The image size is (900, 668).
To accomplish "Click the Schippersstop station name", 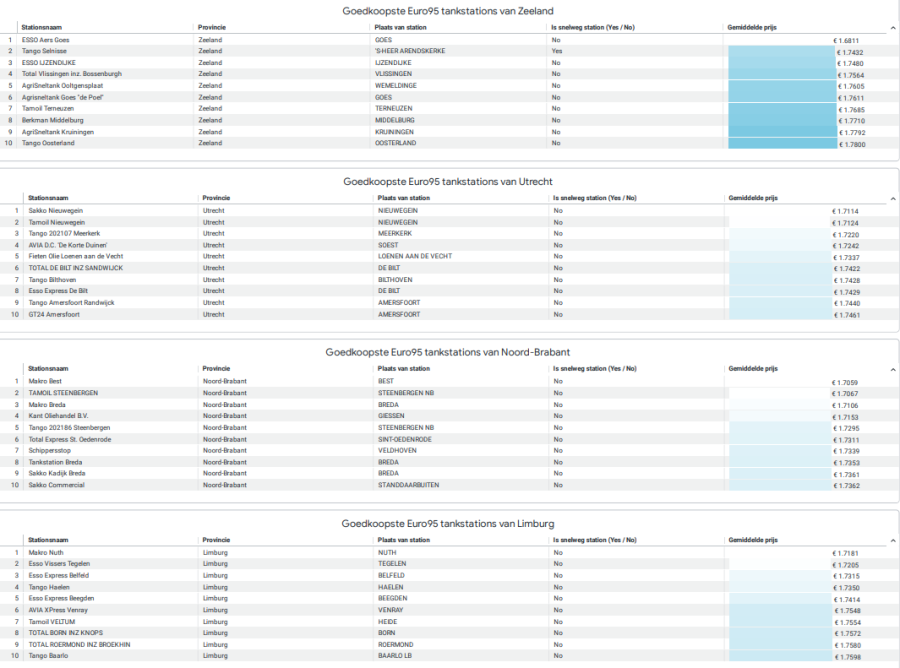I will coord(50,450).
